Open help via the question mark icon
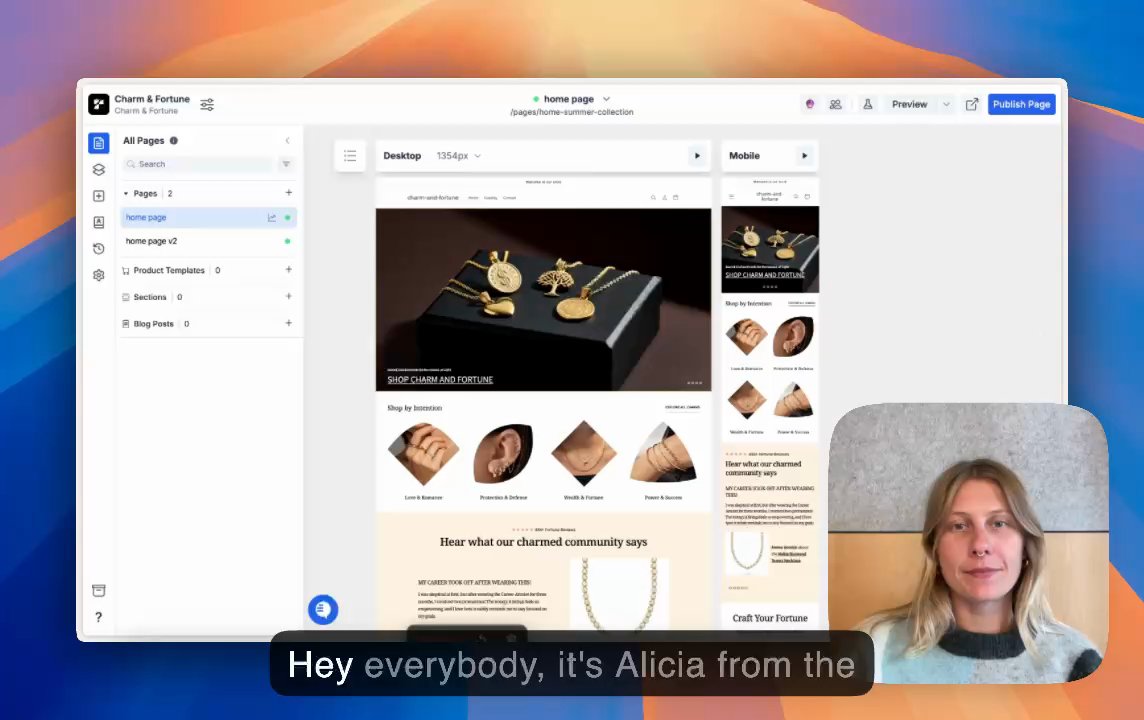The height and width of the screenshot is (720, 1144). [98, 617]
